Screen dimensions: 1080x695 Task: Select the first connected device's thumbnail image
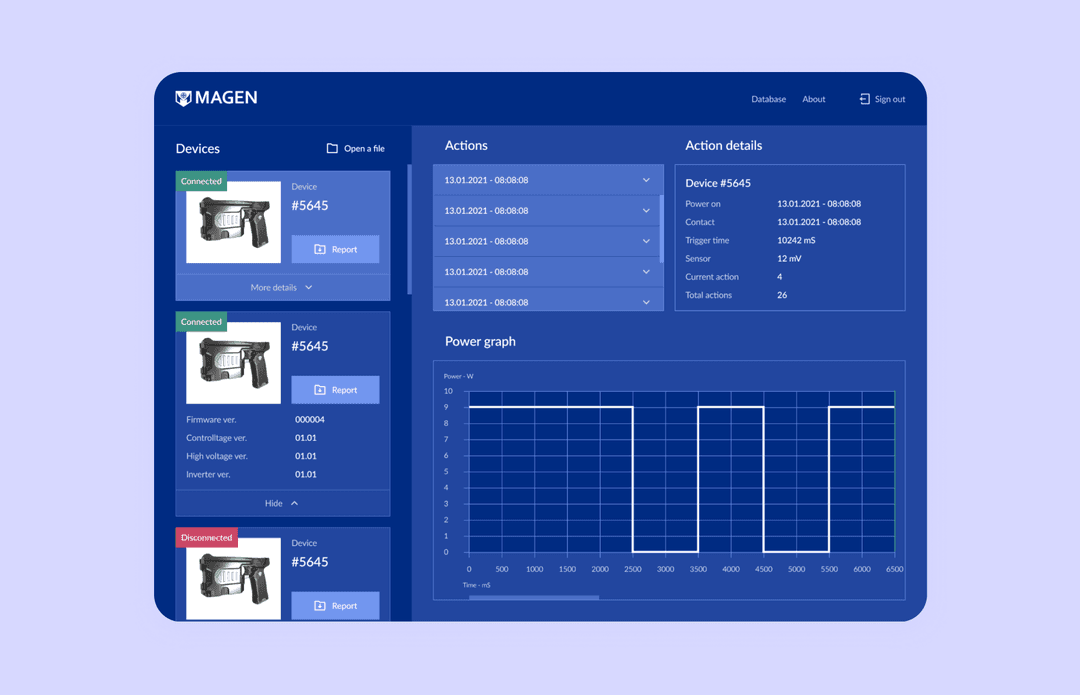click(x=233, y=222)
